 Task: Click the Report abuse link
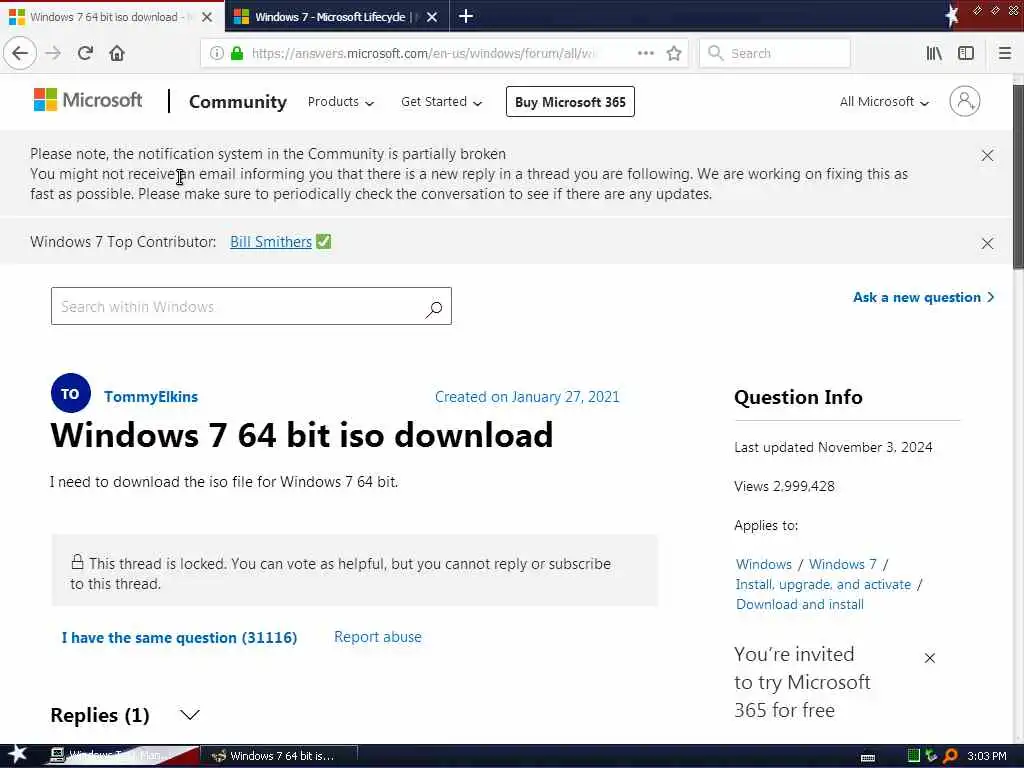tap(377, 637)
